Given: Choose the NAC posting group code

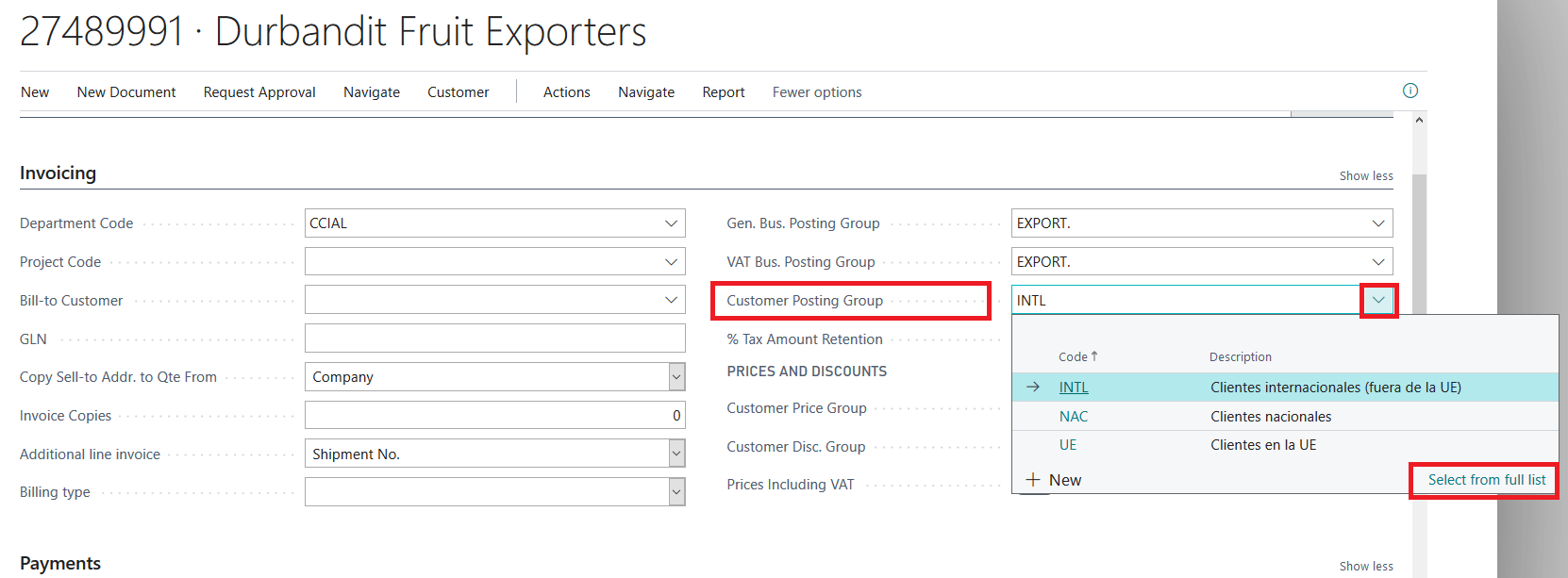Looking at the screenshot, I should 1074,417.
